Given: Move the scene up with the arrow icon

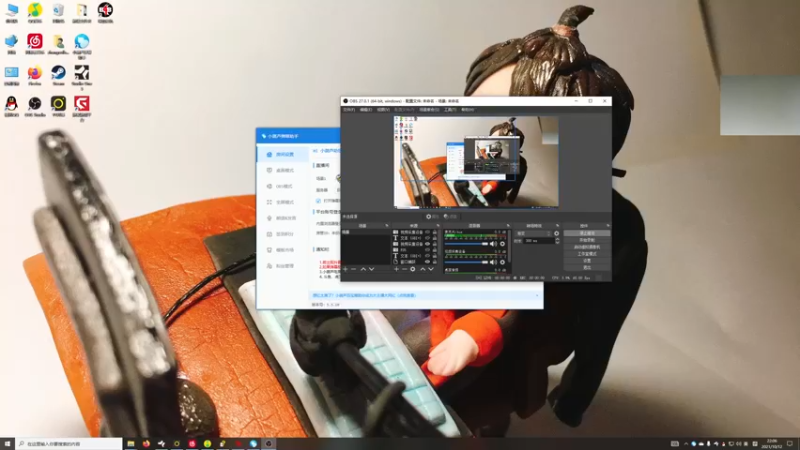Looking at the screenshot, I should click(x=363, y=269).
